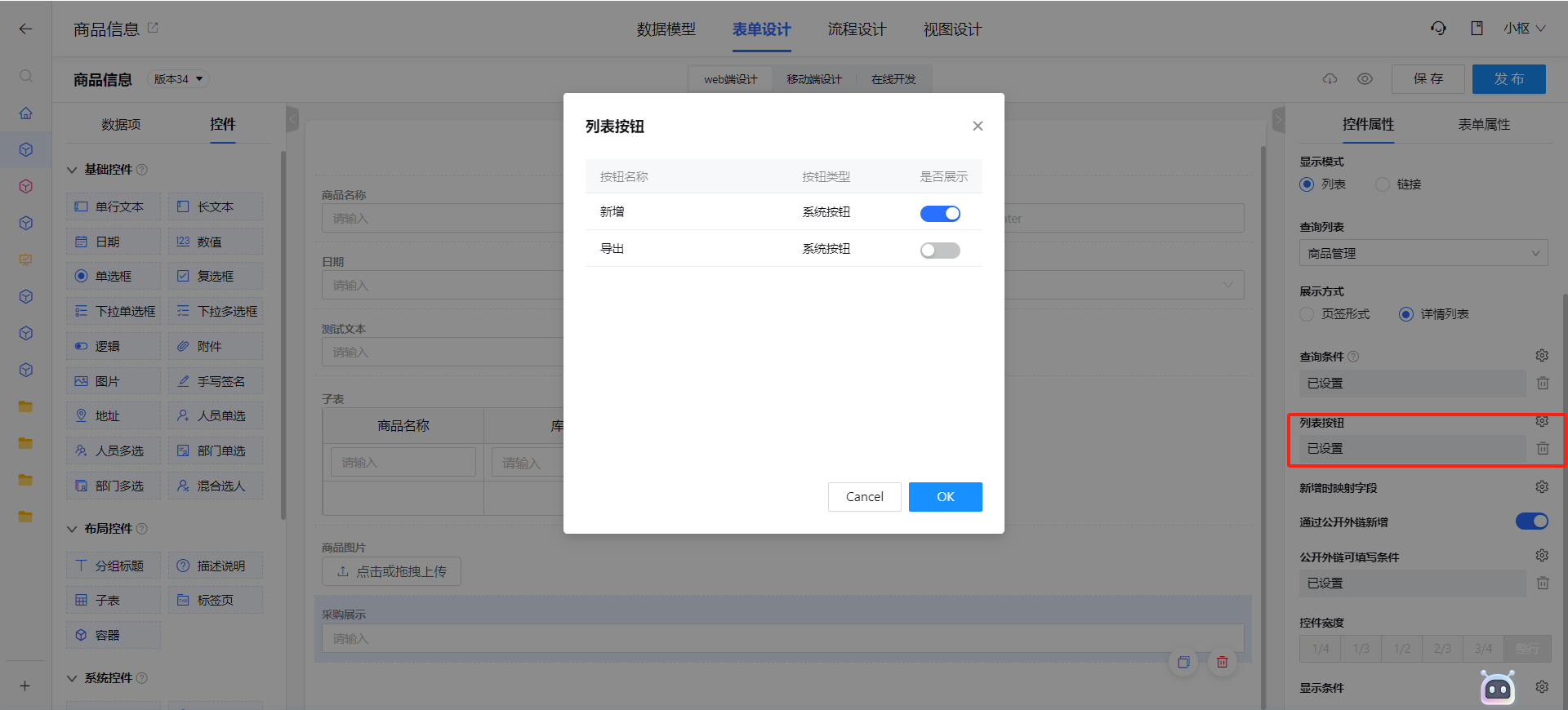The height and width of the screenshot is (710, 1568).
Task: Switch to 在线开发 tab
Action: (893, 79)
